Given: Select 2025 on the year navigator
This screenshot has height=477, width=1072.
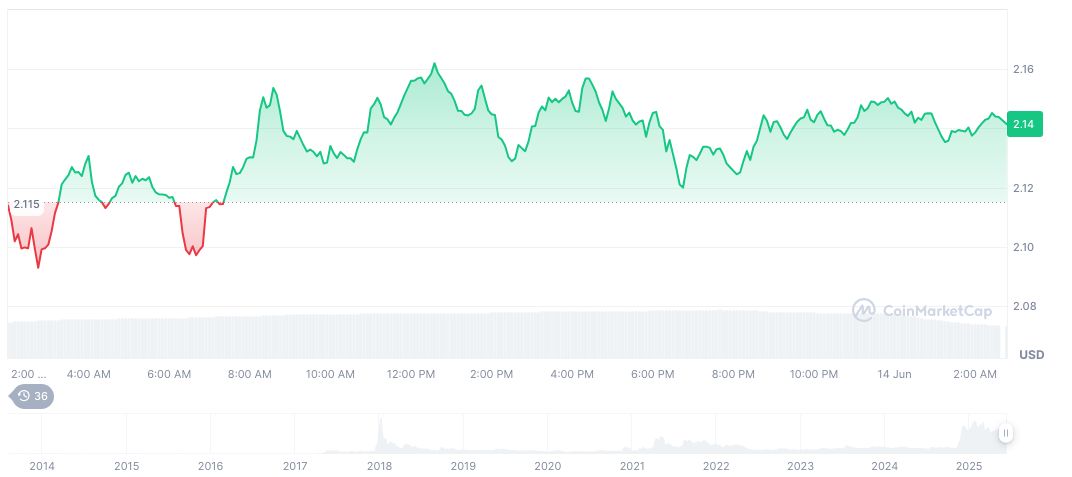Looking at the screenshot, I should point(969,466).
